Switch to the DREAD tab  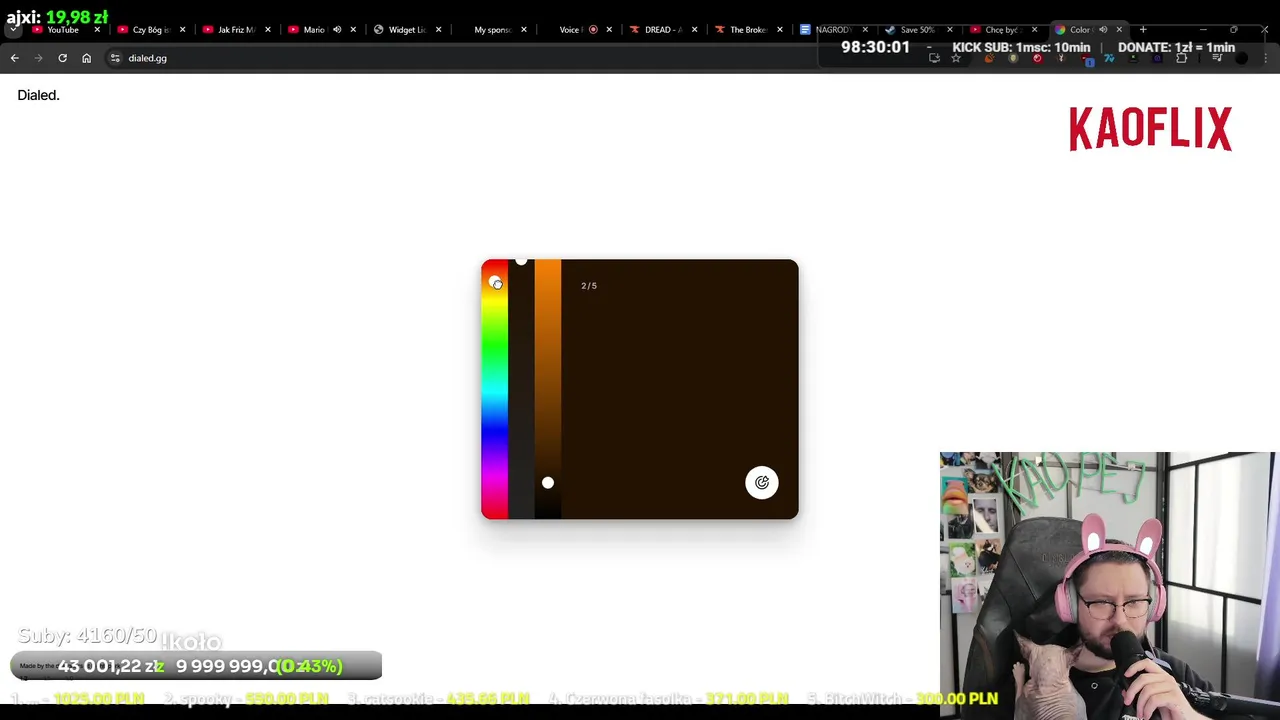coord(662,30)
